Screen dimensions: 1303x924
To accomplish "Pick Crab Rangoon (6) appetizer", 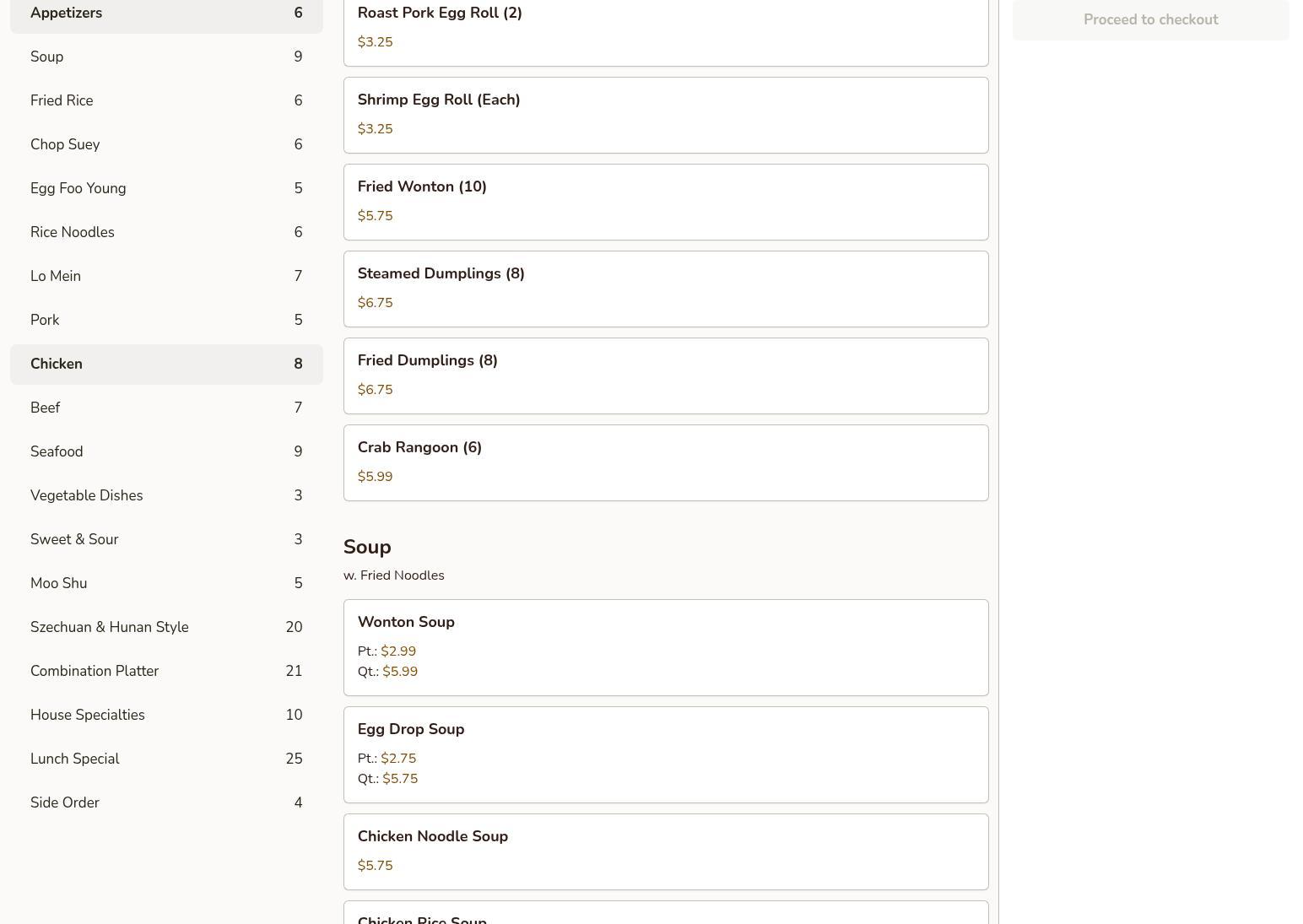I will click(x=665, y=462).
